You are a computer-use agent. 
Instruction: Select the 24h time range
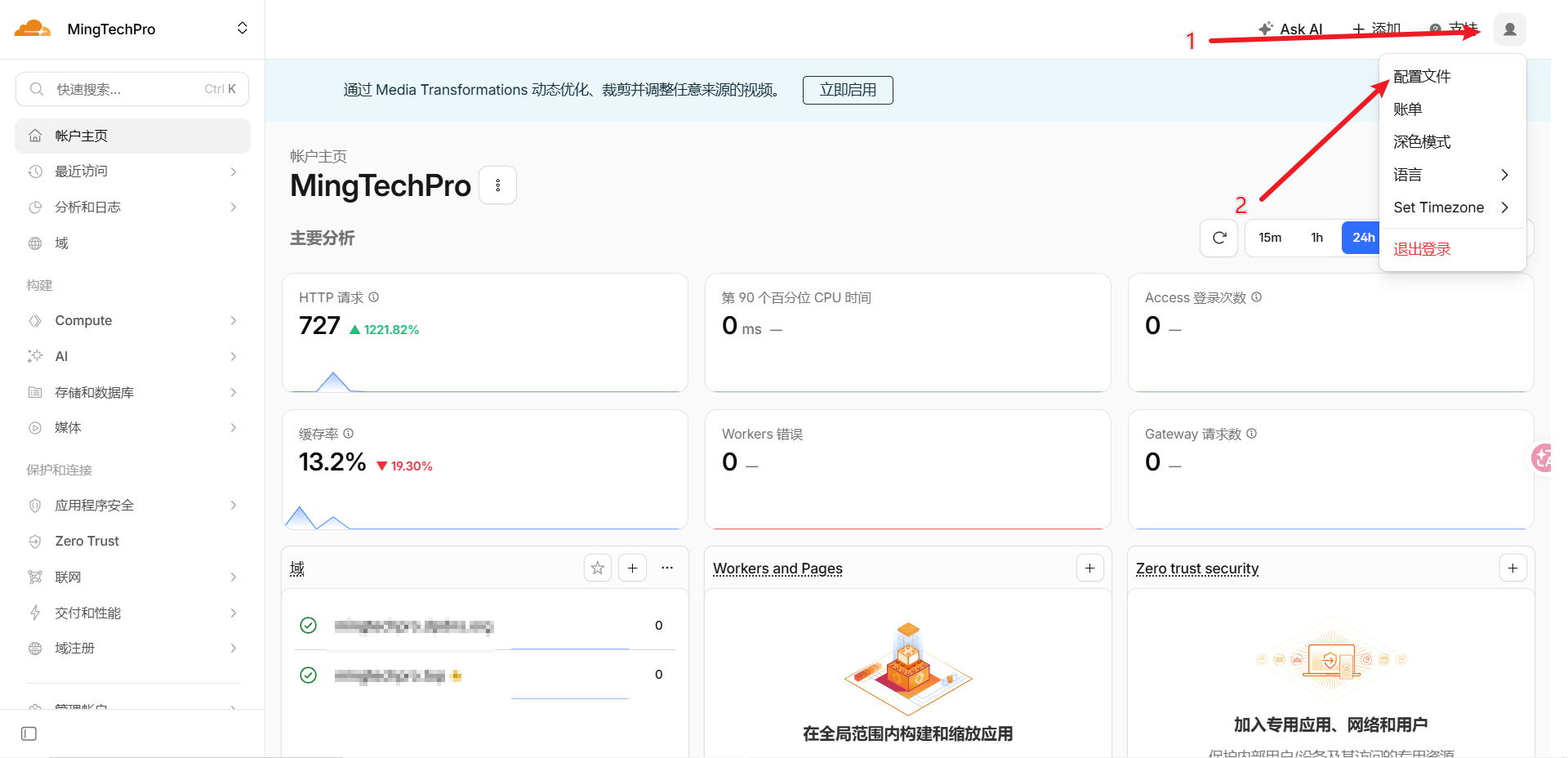click(x=1362, y=238)
